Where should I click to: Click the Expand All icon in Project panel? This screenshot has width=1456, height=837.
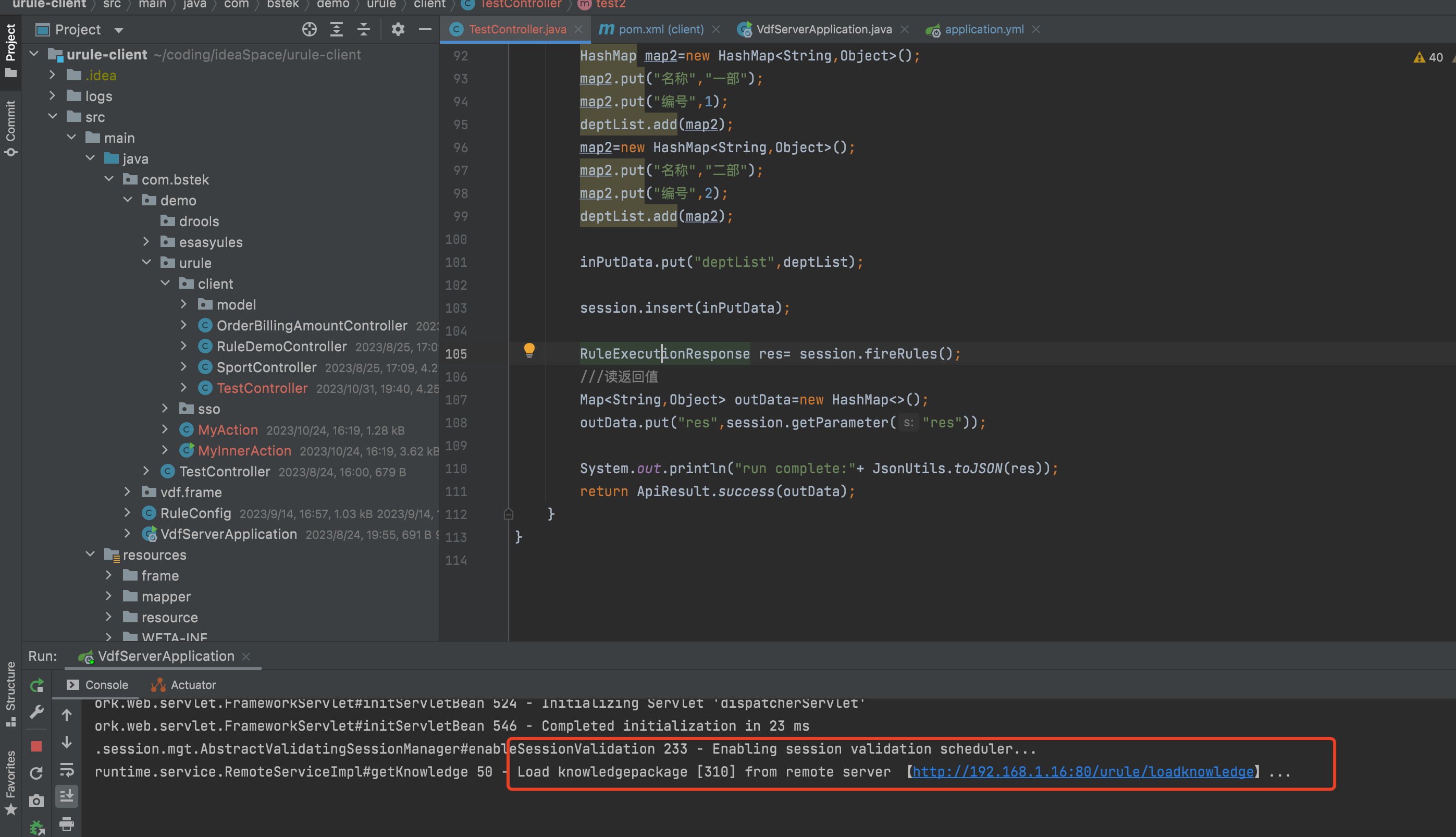(x=336, y=29)
